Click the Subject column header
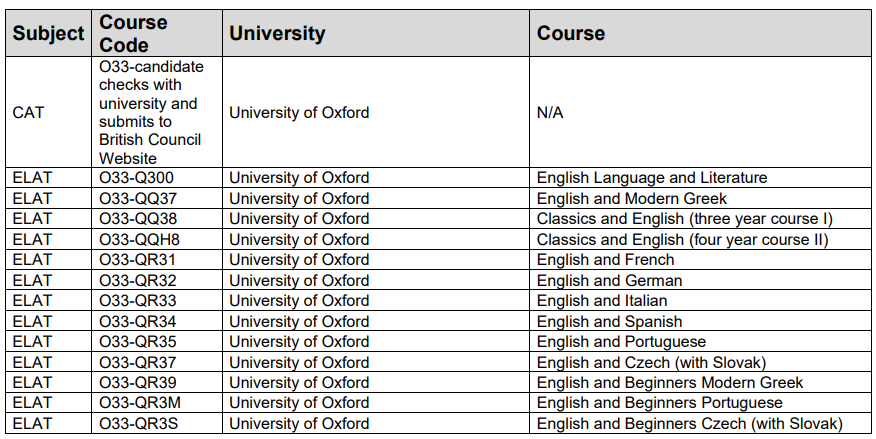Image resolution: width=876 pixels, height=439 pixels. (x=48, y=34)
